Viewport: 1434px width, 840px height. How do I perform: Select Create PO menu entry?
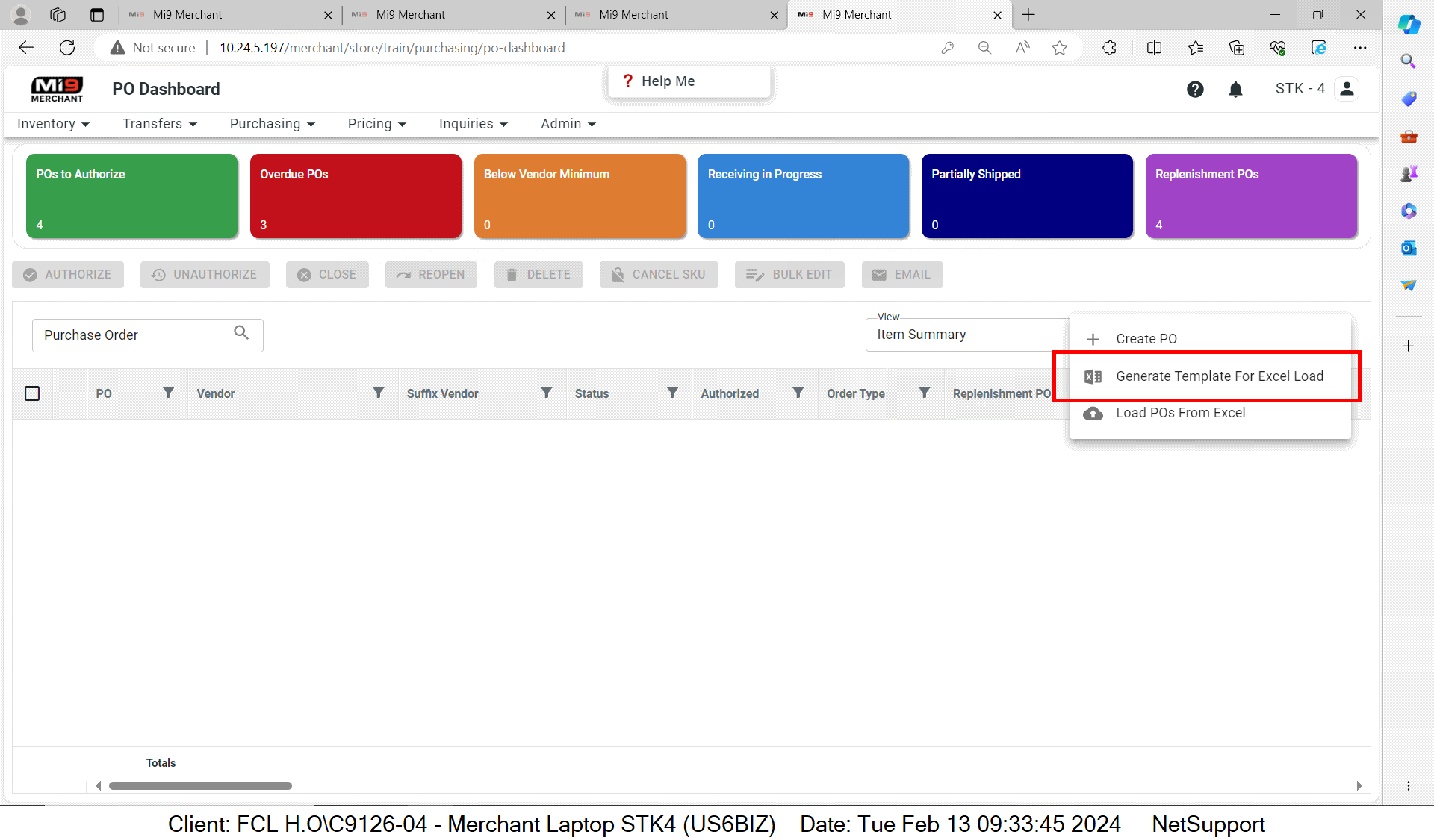click(x=1210, y=339)
